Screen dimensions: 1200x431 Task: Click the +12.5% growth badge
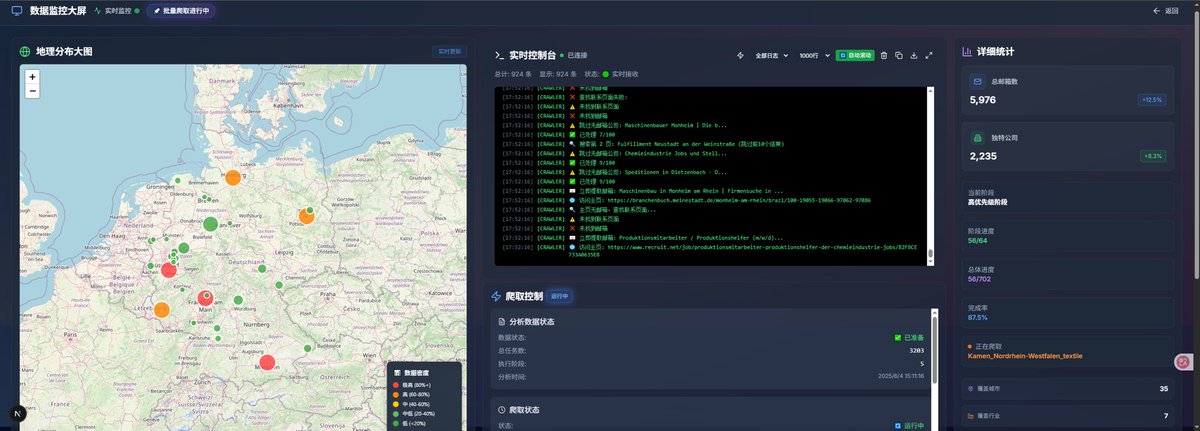click(x=1151, y=100)
